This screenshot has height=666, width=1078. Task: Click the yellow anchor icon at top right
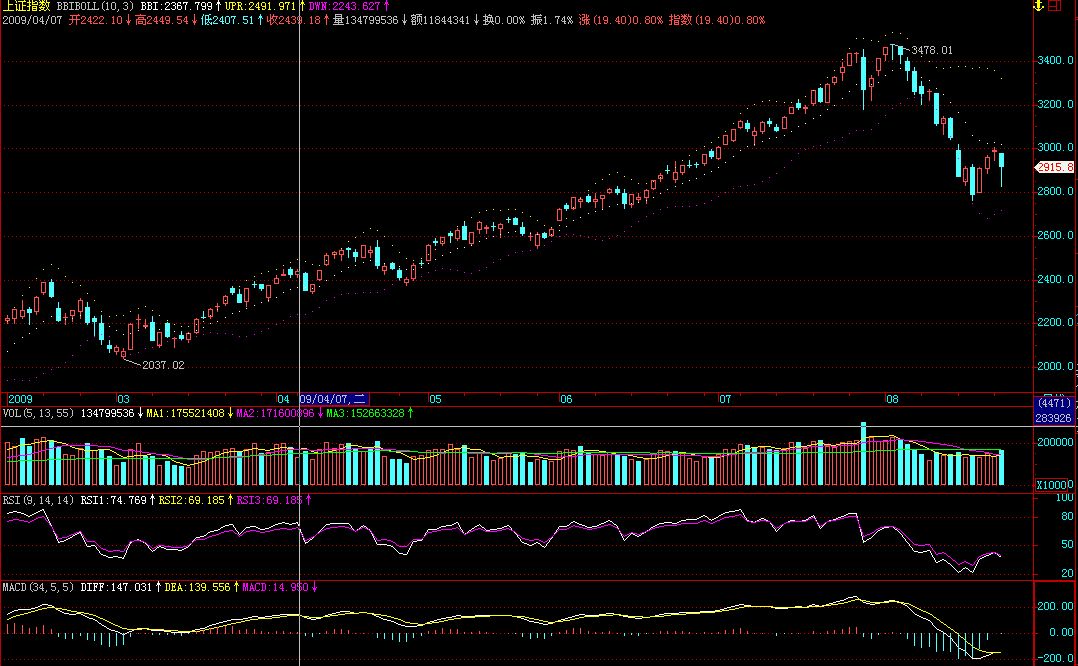[x=1038, y=6]
